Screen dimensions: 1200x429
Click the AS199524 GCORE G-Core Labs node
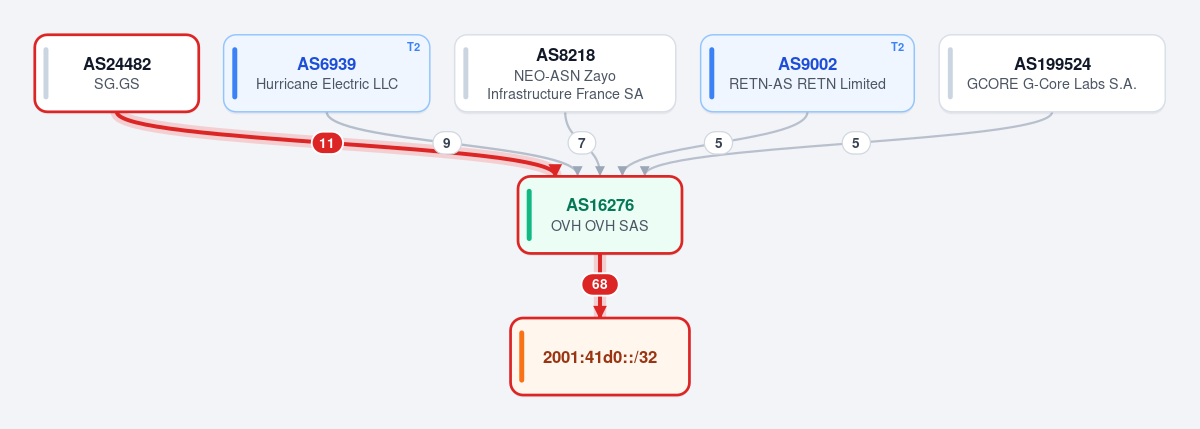[1052, 73]
